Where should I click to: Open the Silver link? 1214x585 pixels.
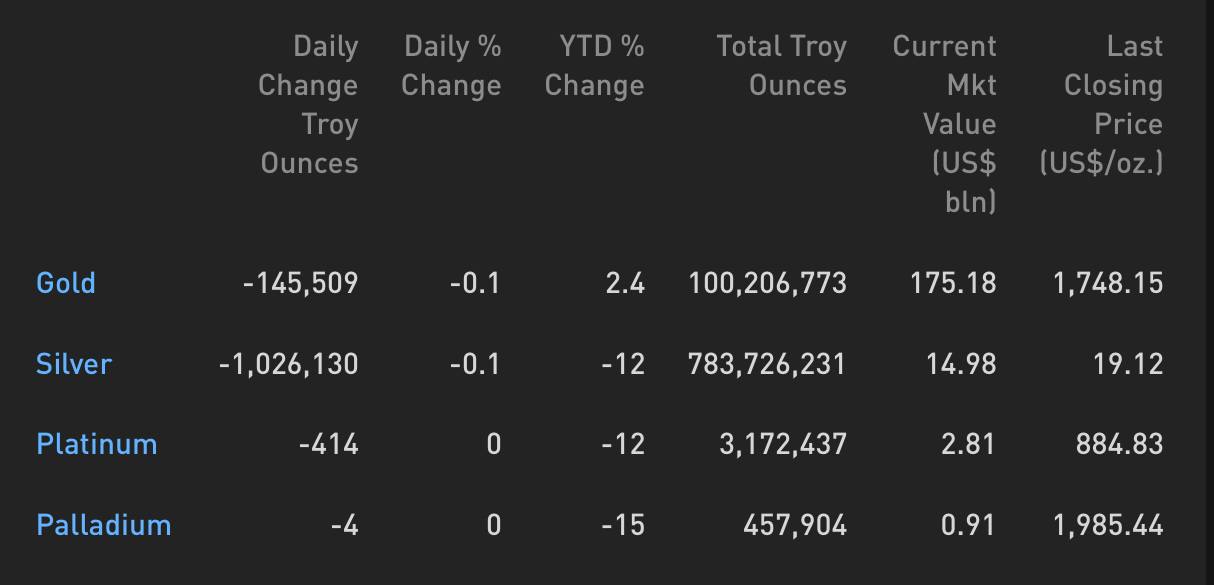click(x=74, y=364)
